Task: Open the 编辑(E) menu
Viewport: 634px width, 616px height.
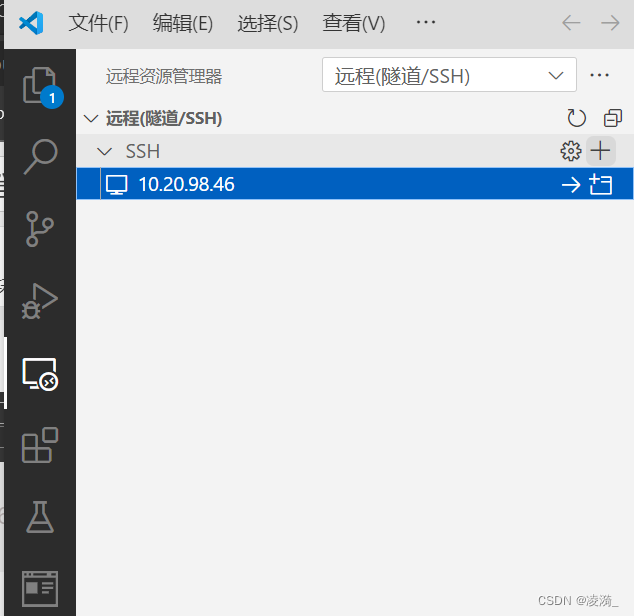Action: 183,23
